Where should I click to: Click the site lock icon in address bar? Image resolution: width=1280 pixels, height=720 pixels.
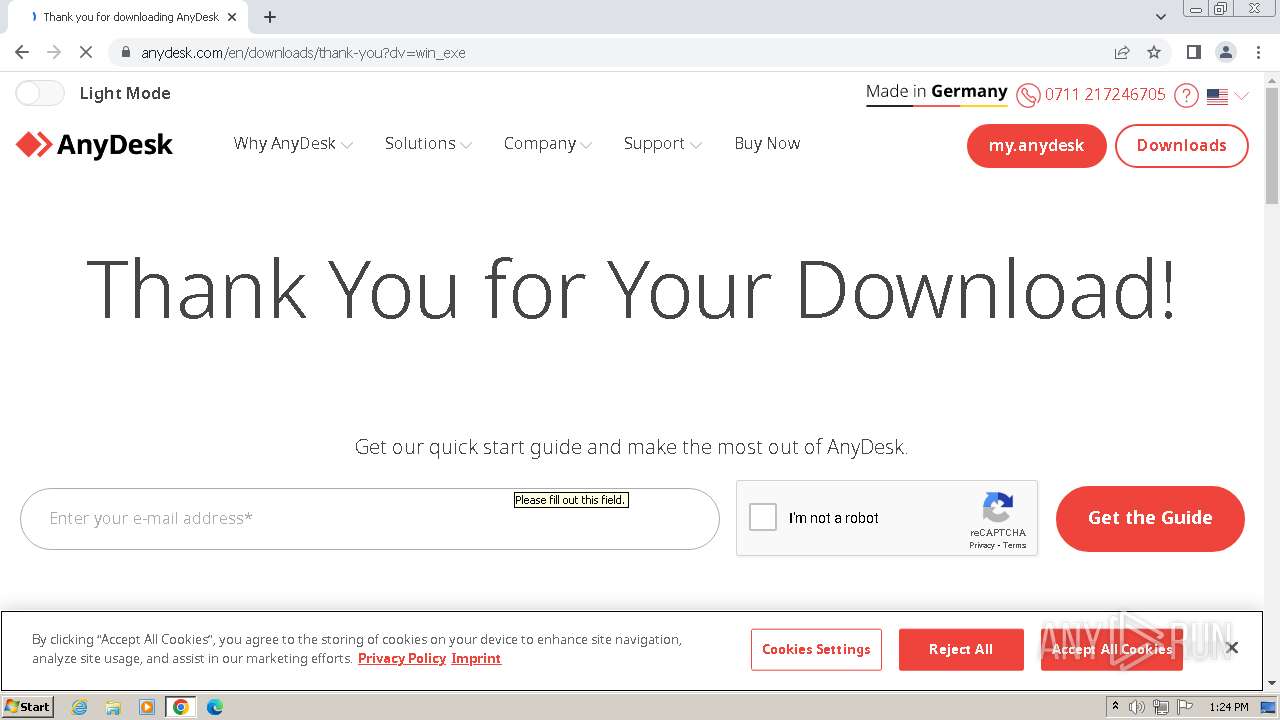125,52
